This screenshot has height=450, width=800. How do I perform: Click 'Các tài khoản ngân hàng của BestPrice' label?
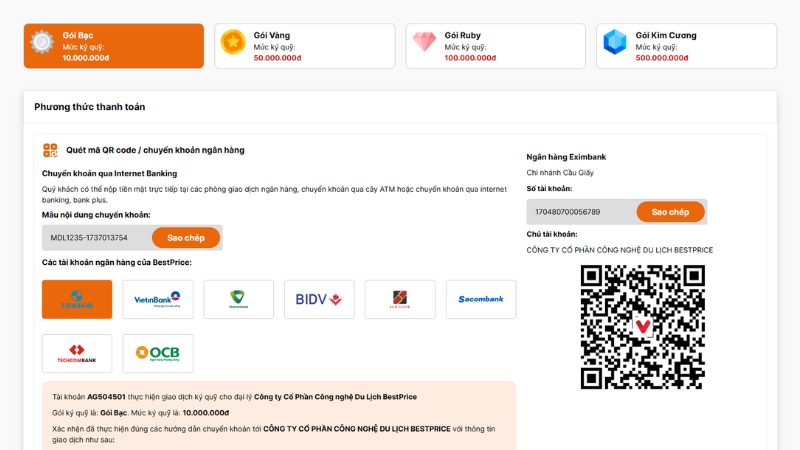(117, 262)
